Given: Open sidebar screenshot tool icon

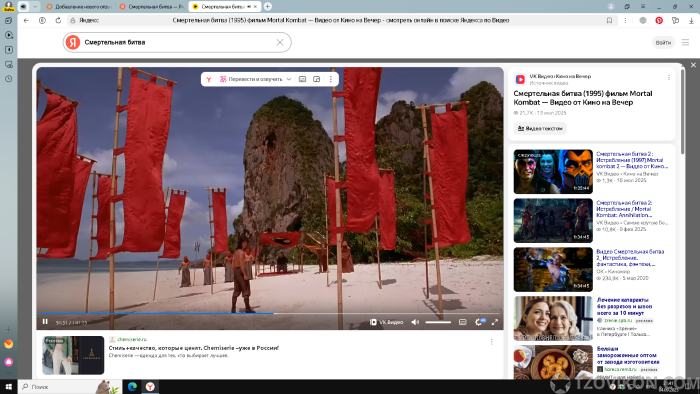Looking at the screenshot, I should coord(8,65).
